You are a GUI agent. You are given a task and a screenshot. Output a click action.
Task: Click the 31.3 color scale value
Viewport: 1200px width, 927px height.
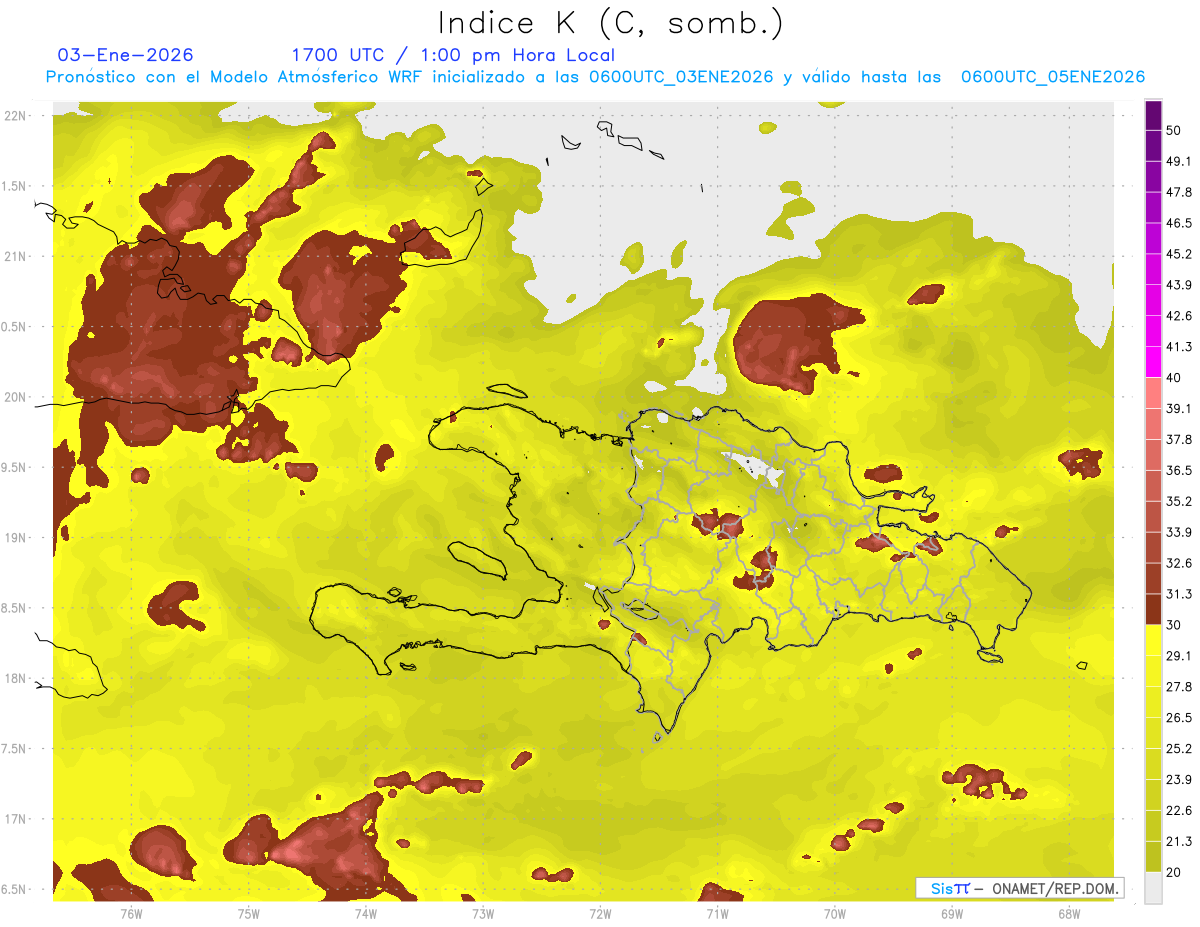click(1179, 594)
